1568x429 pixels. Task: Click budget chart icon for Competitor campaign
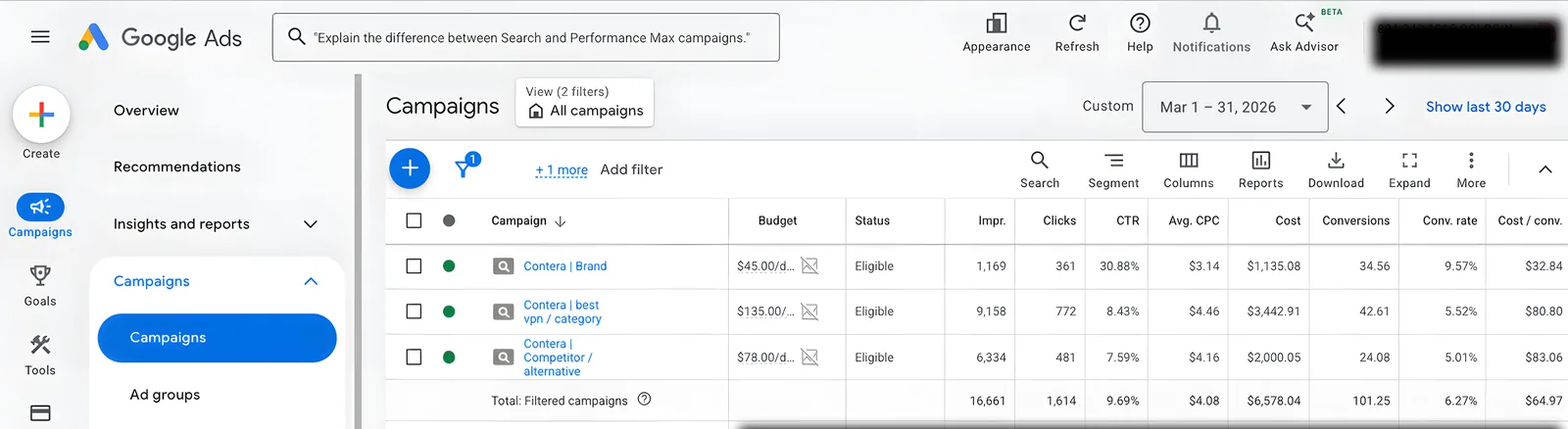coord(809,357)
